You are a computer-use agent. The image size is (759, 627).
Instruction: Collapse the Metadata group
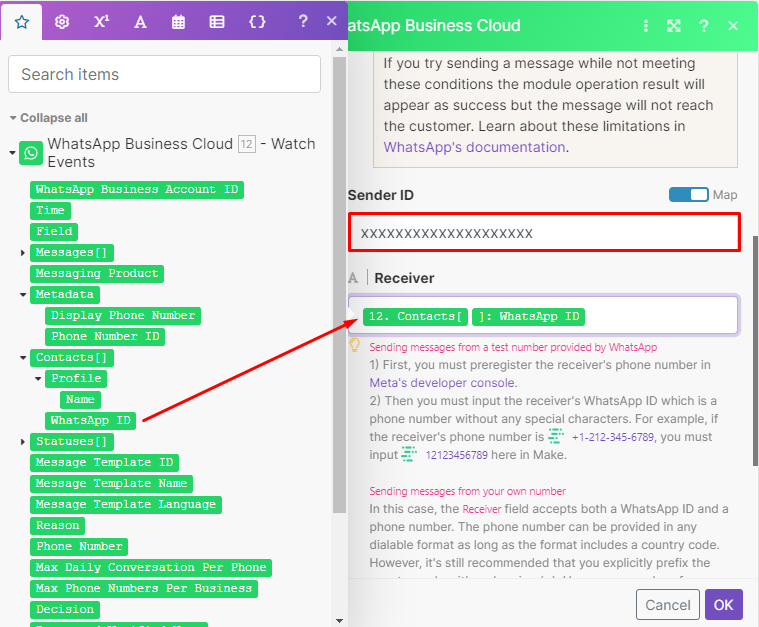pos(23,294)
